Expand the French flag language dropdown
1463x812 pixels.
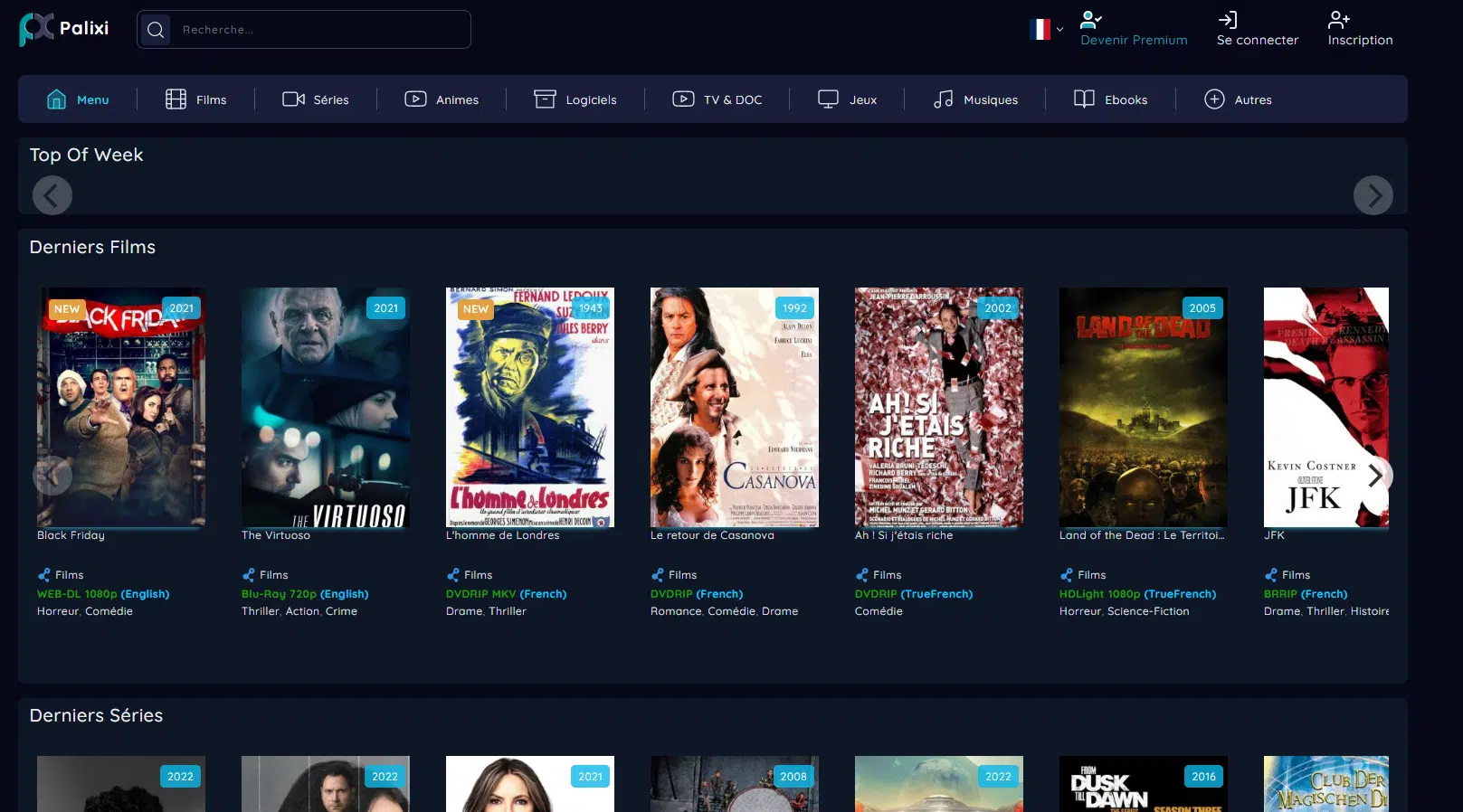point(1047,30)
